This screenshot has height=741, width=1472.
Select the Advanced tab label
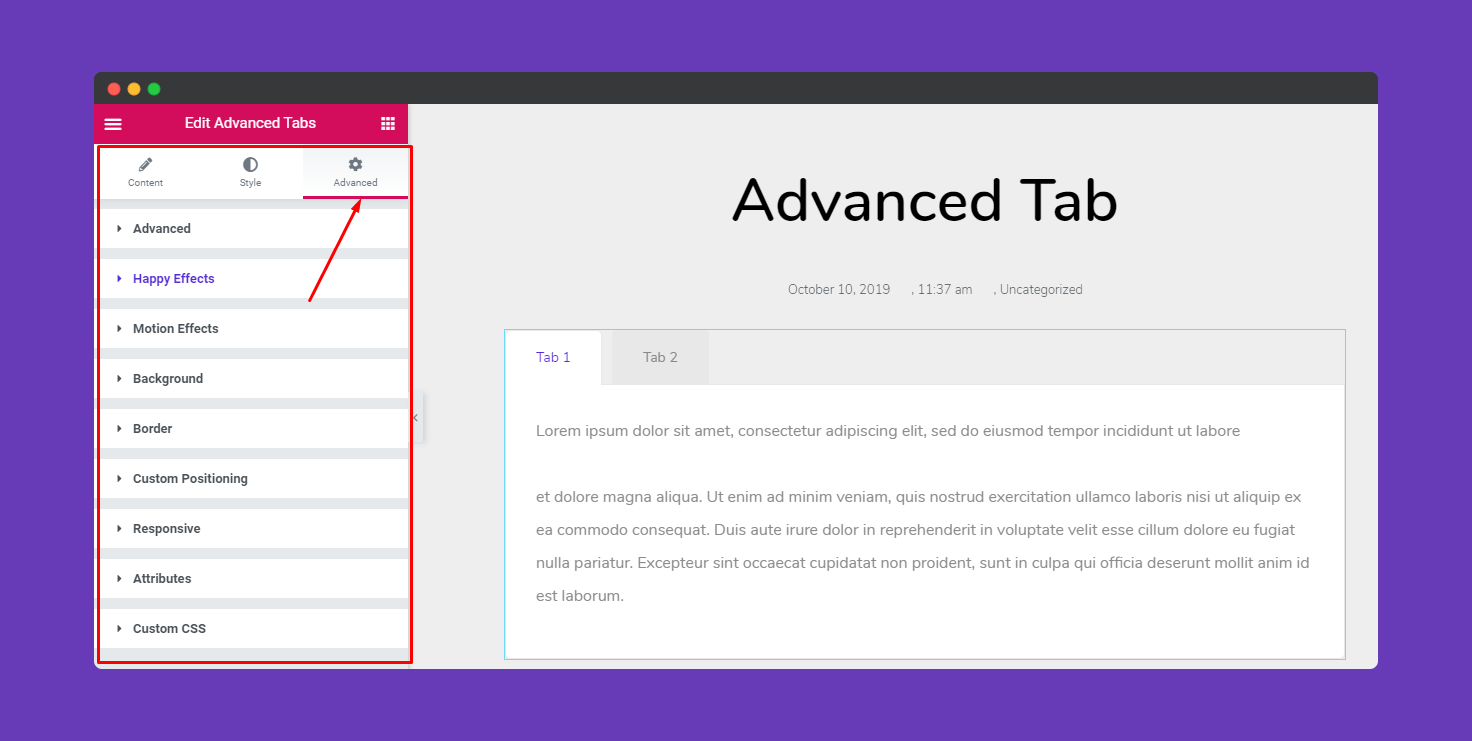coord(355,183)
